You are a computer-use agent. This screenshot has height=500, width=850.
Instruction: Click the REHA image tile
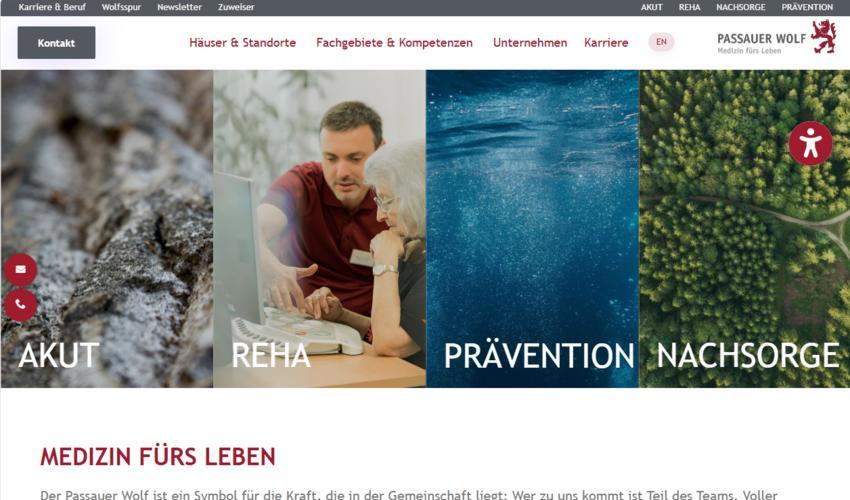[x=319, y=229]
